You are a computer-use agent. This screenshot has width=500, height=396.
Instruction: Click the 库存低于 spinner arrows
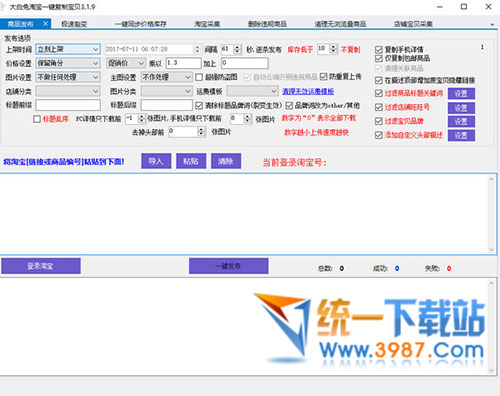(333, 49)
